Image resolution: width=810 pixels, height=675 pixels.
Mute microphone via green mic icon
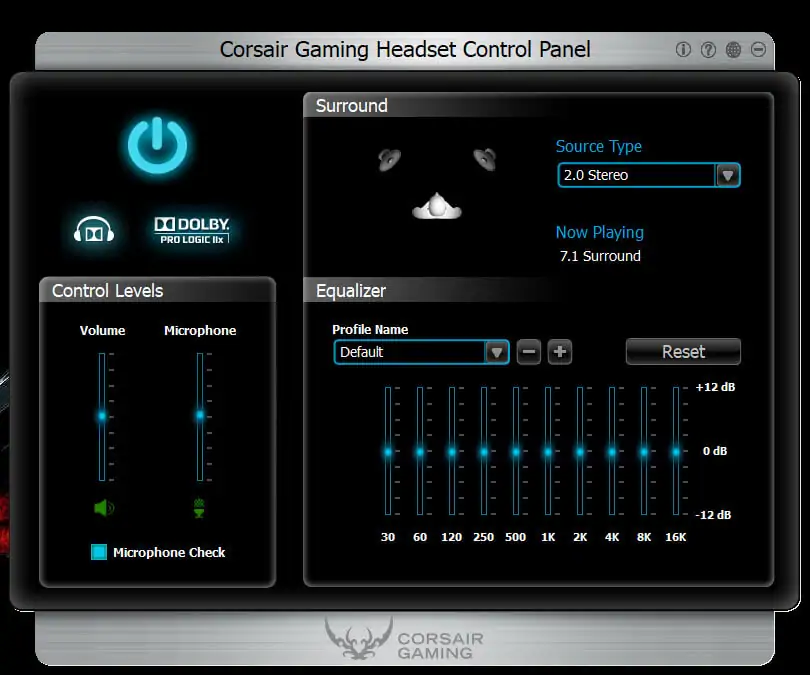[199, 508]
